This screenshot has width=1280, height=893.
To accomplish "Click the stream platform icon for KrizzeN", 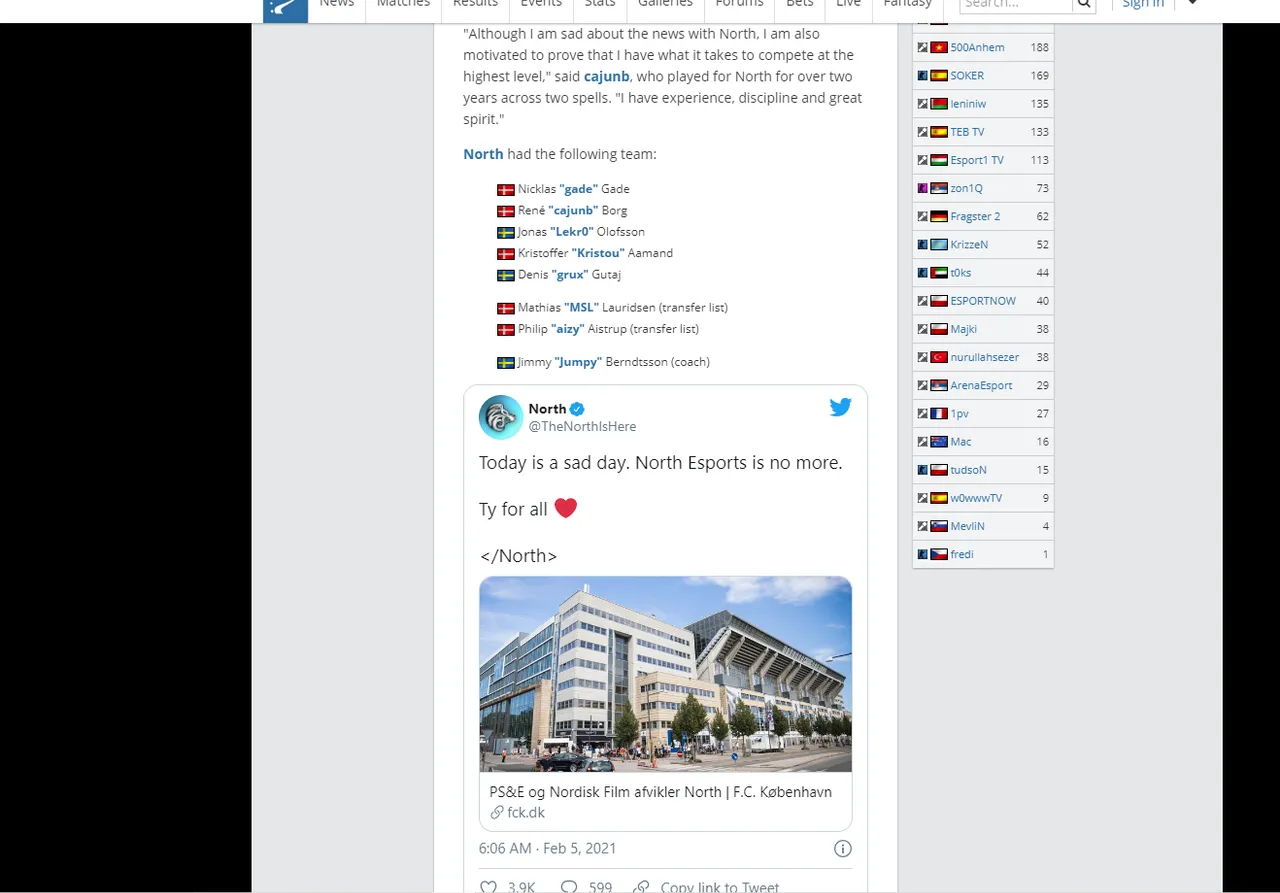I will point(922,244).
